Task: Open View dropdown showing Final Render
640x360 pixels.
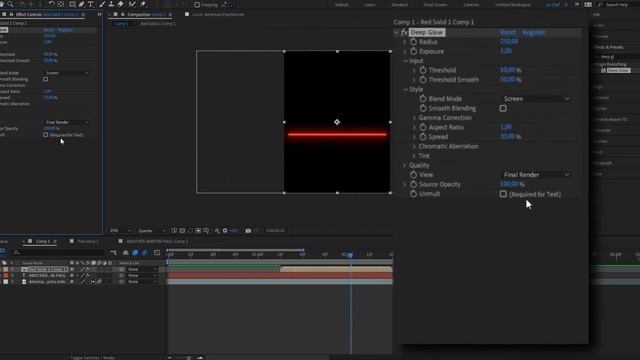Action: click(536, 175)
